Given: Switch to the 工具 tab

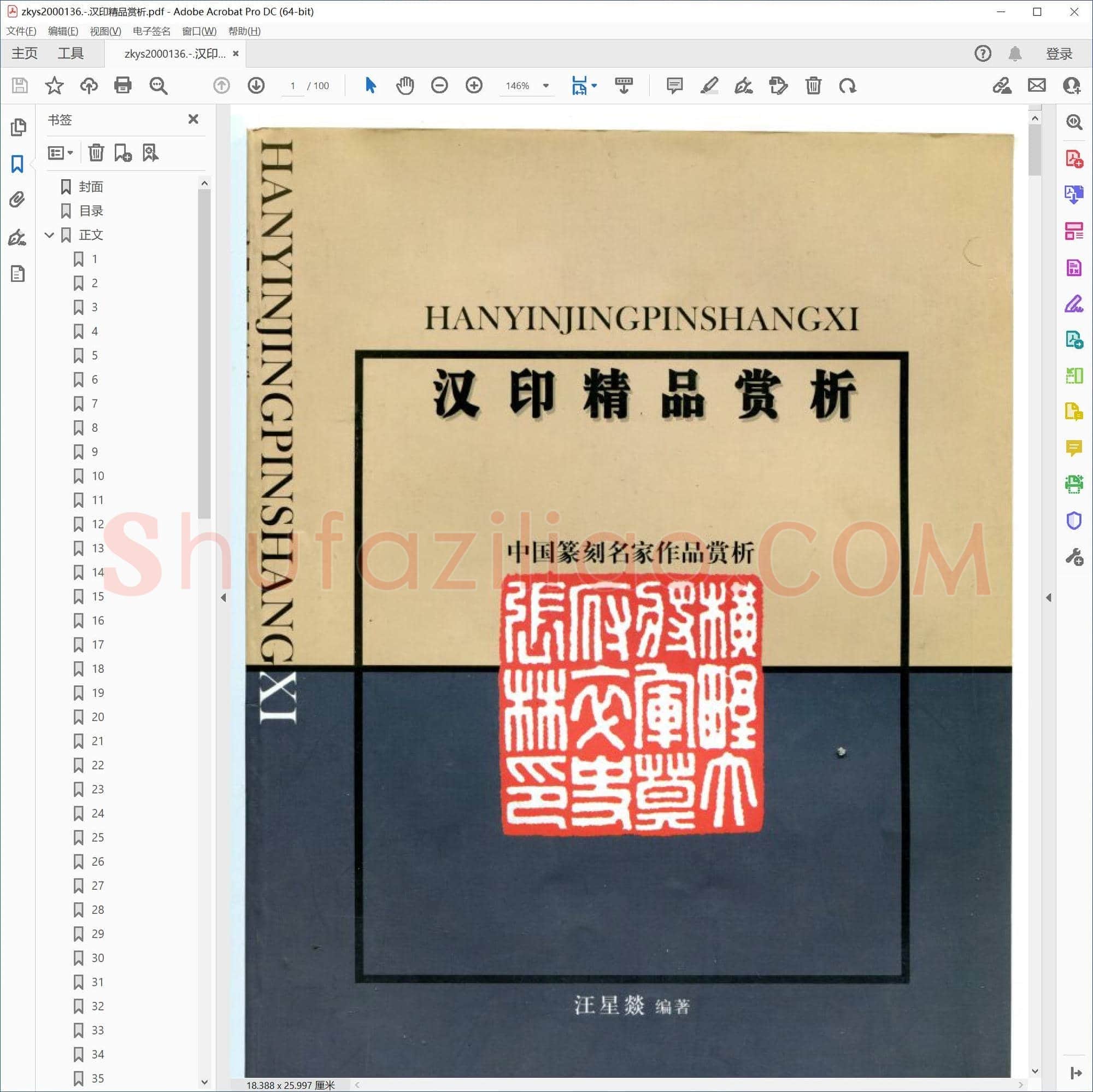Looking at the screenshot, I should 70,53.
